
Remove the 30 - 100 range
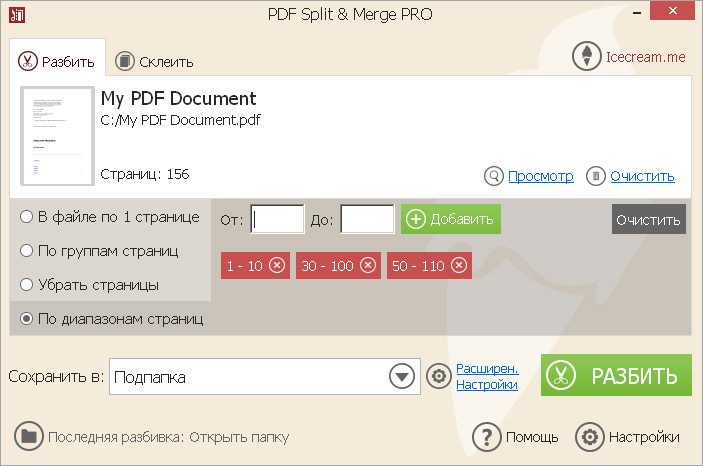pyautogui.click(x=368, y=266)
